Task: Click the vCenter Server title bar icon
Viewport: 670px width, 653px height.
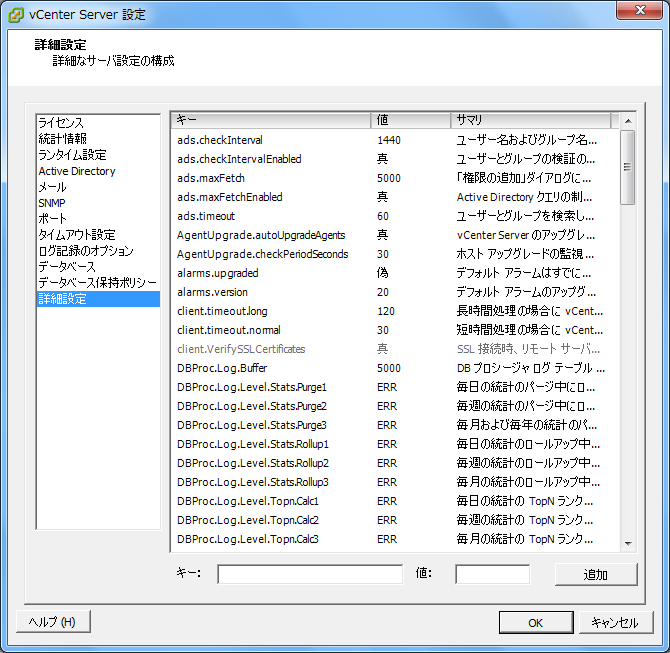Action: point(16,15)
